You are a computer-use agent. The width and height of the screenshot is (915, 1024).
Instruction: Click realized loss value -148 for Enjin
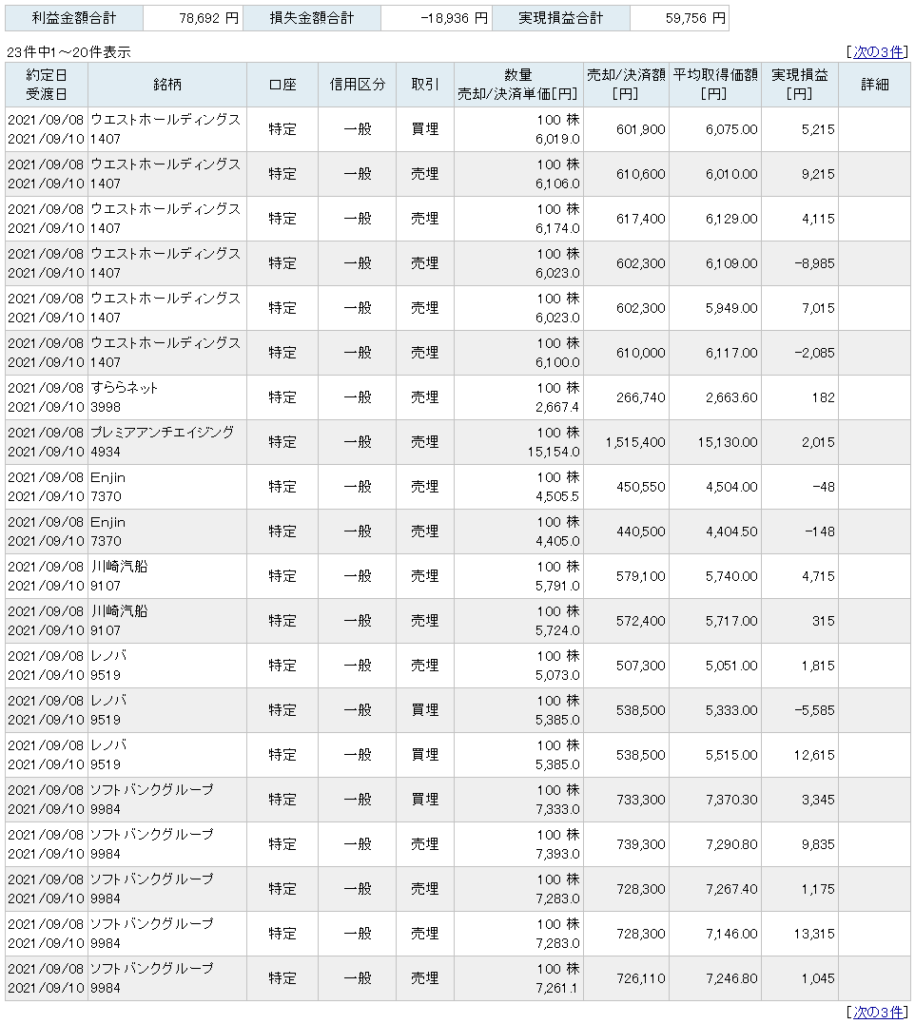(819, 532)
